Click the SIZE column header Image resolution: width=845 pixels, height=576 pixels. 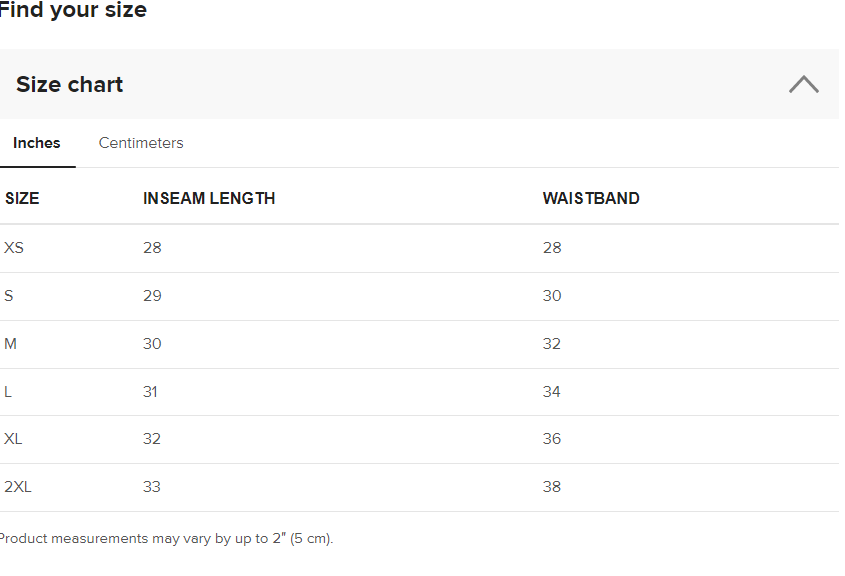[x=22, y=198]
